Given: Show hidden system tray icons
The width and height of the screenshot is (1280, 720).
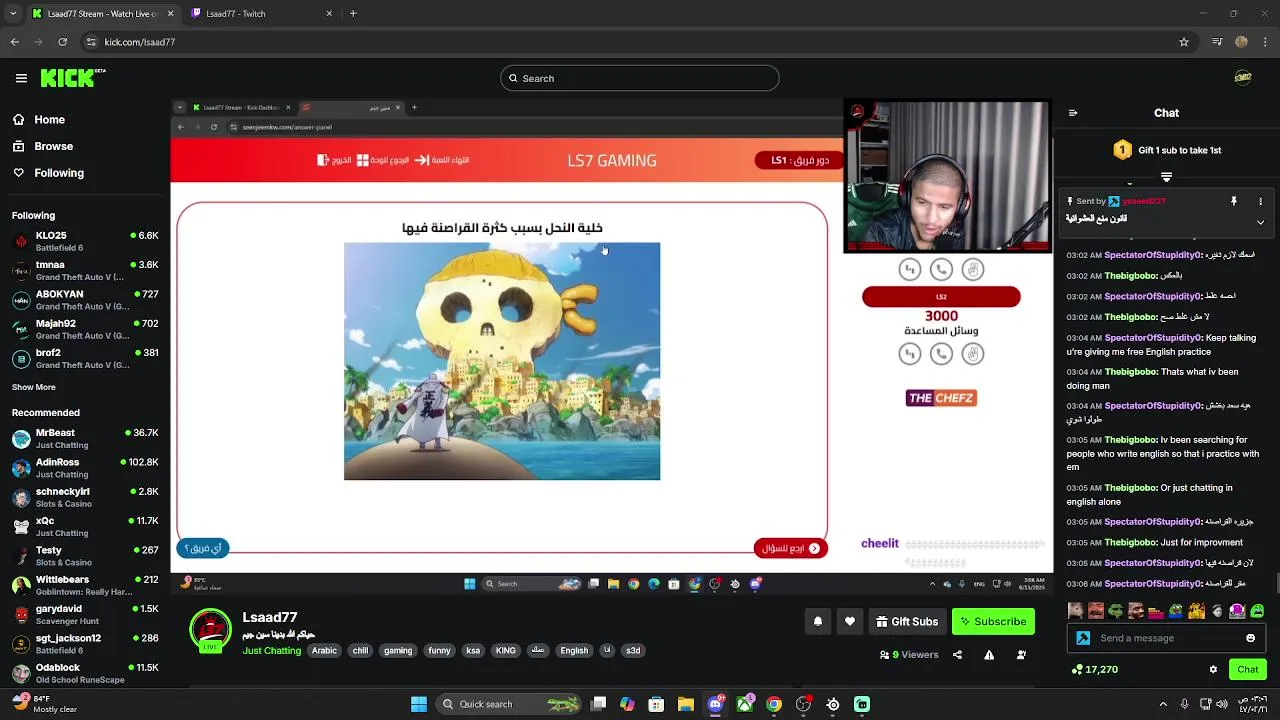Looking at the screenshot, I should point(1163,704).
